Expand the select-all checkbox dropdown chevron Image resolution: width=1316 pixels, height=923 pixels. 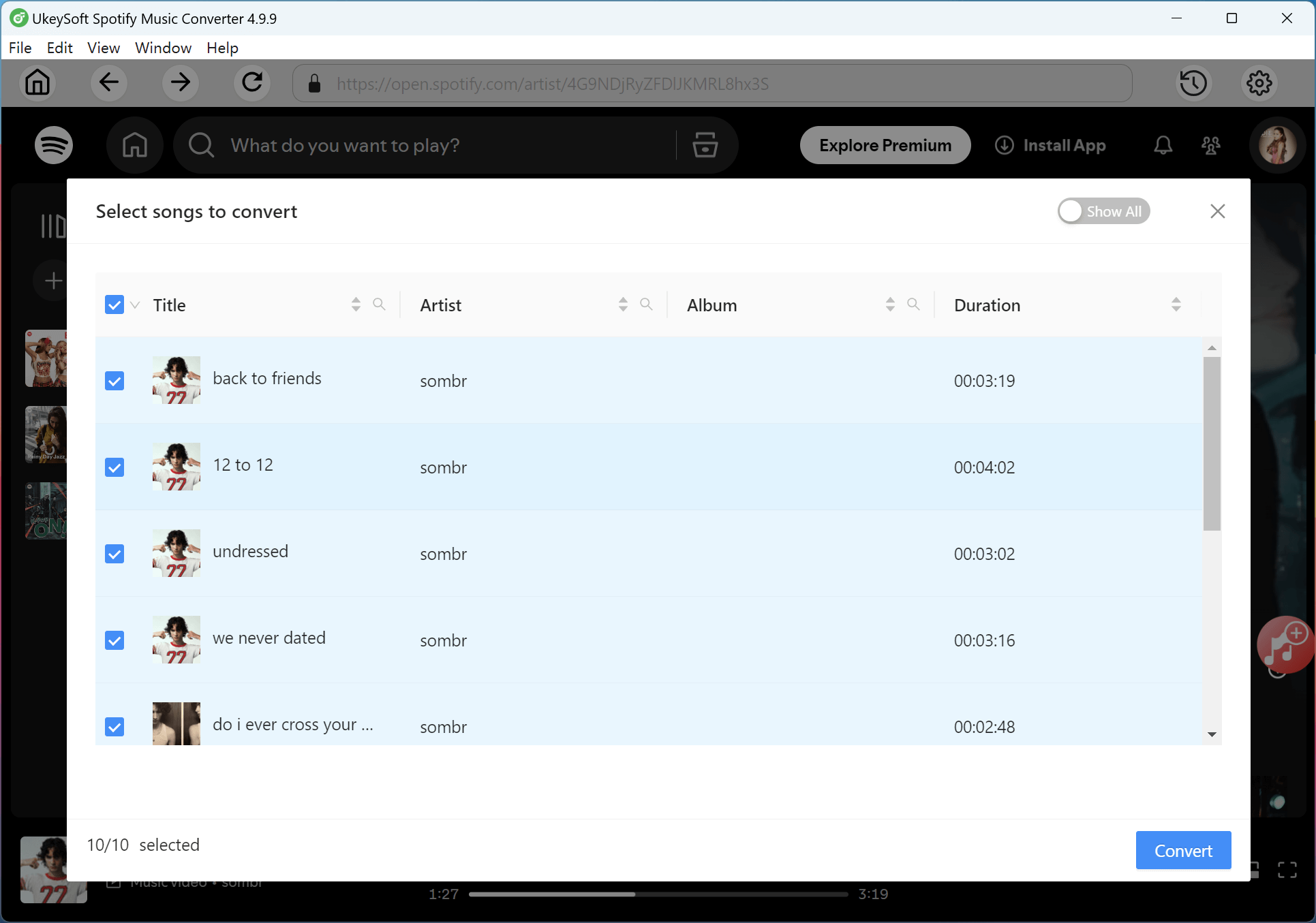tap(135, 305)
